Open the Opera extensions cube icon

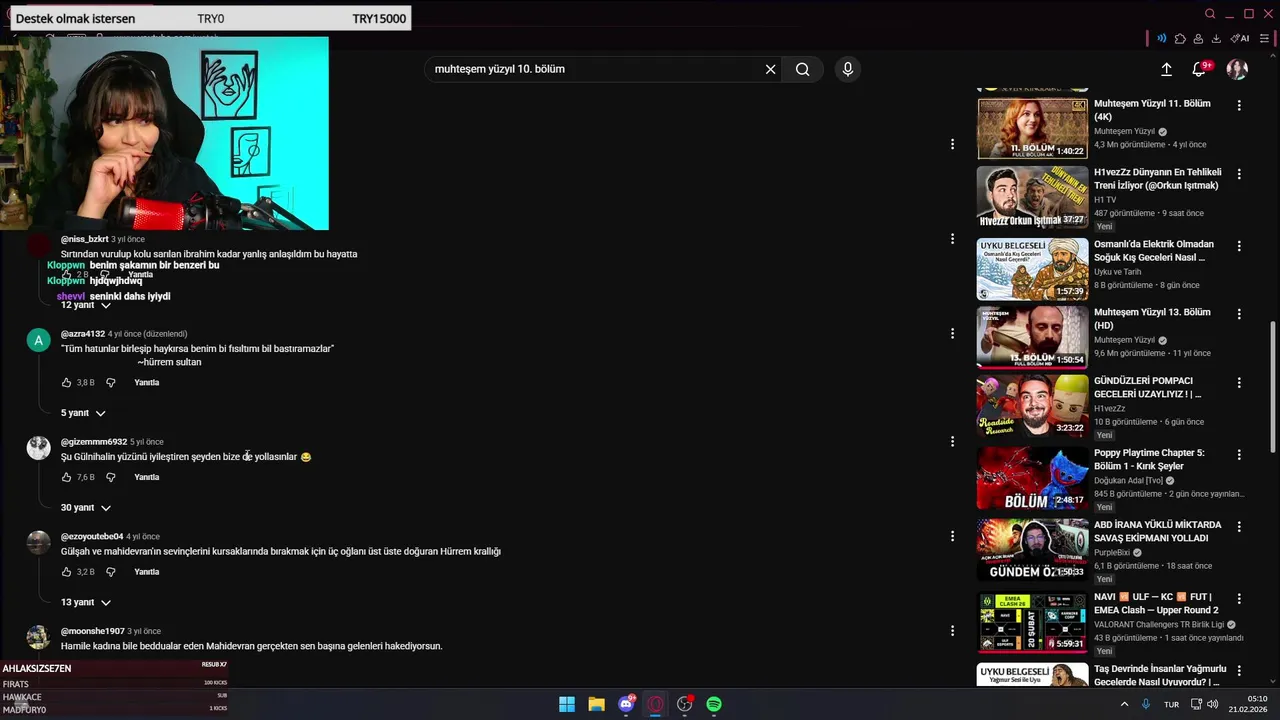pos(1180,38)
